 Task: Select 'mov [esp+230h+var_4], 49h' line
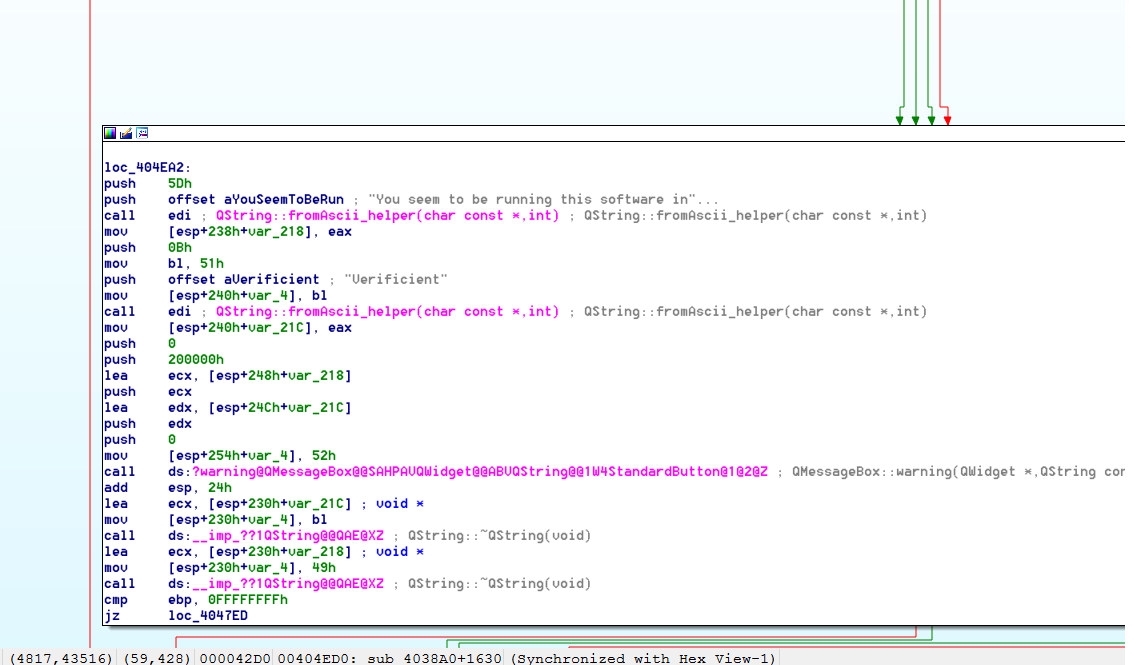pos(220,569)
